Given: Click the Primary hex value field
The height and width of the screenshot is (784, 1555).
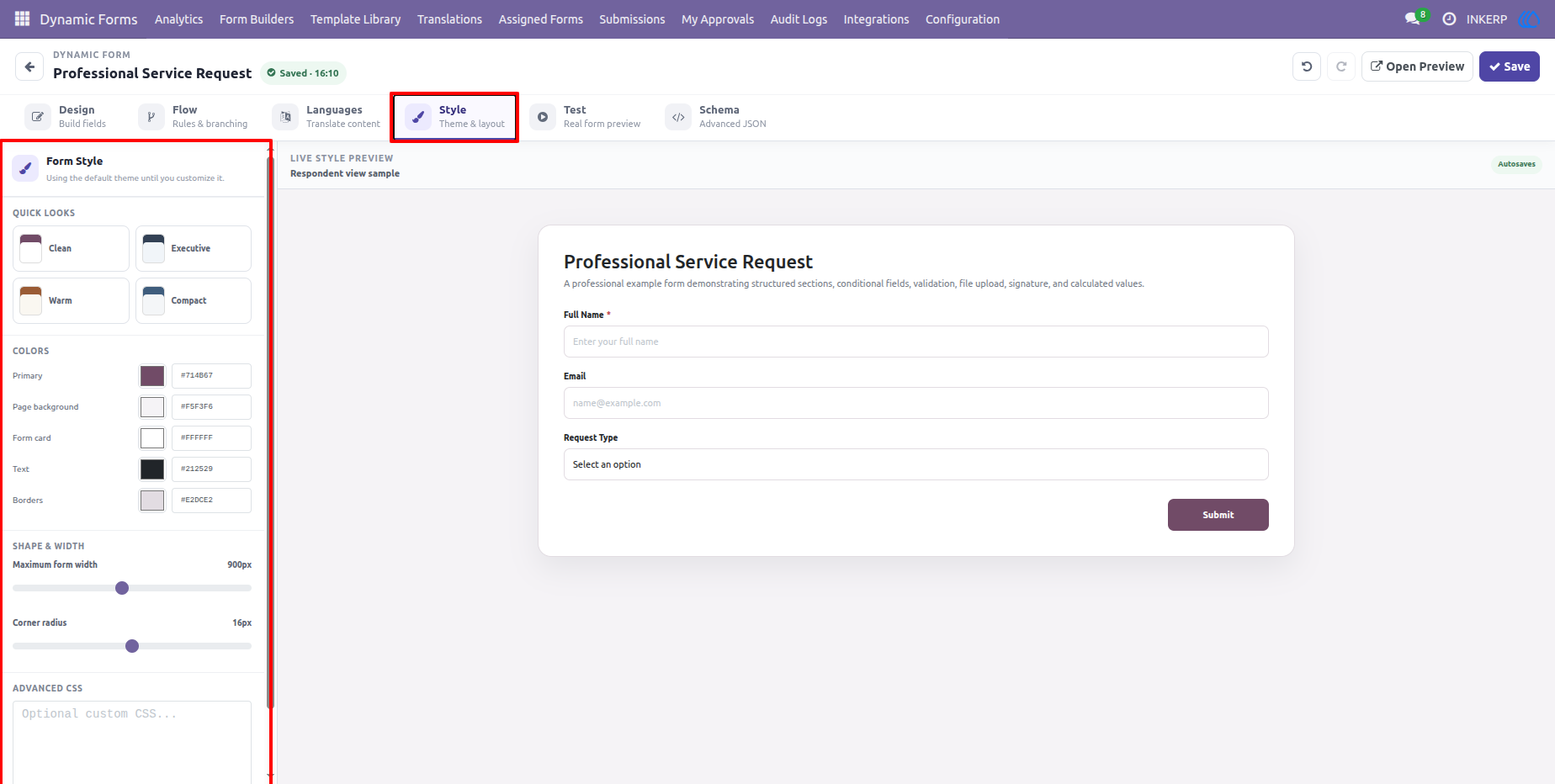Looking at the screenshot, I should coord(211,376).
